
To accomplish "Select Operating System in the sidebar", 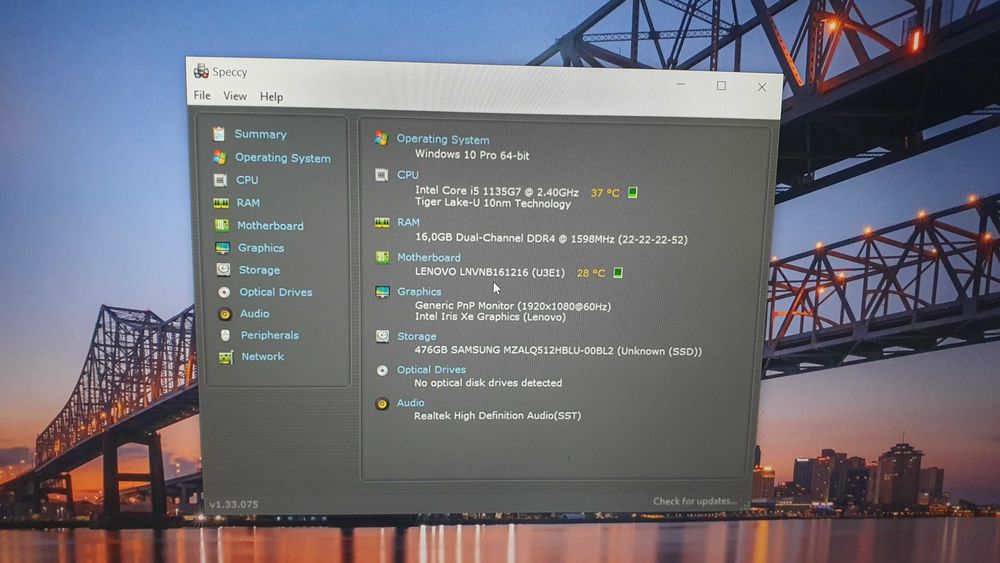I will 283,157.
